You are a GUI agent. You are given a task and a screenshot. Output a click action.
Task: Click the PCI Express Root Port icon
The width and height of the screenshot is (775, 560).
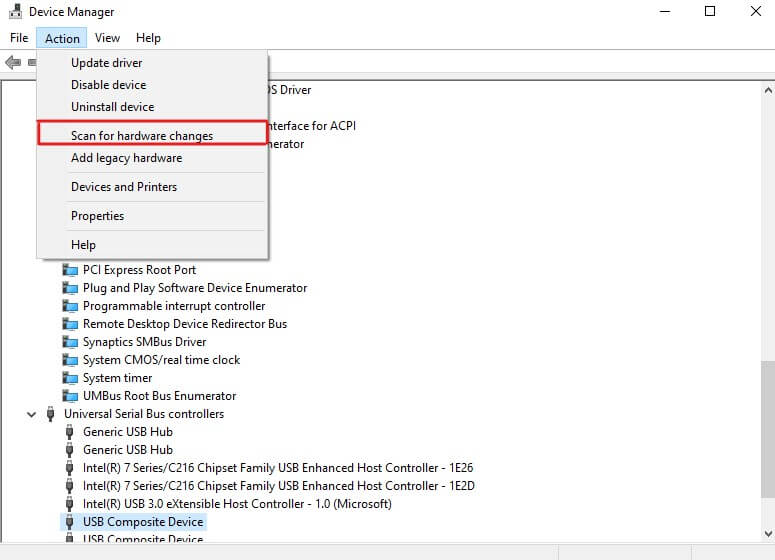[x=70, y=270]
